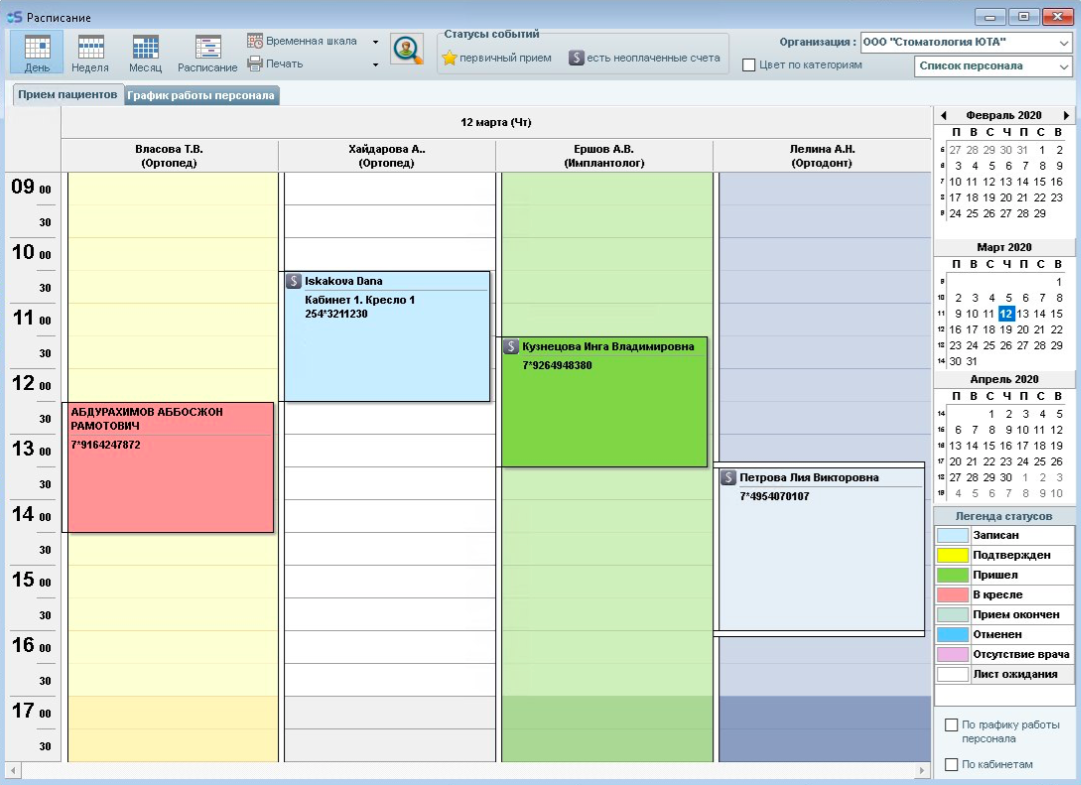Open Iskakova Dana appointment block
The image size is (1081, 785).
387,336
